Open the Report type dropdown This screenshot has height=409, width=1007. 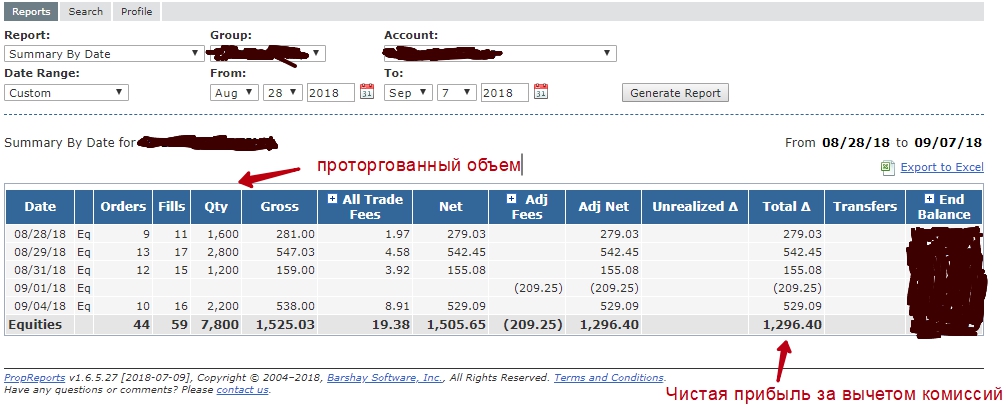(x=104, y=54)
